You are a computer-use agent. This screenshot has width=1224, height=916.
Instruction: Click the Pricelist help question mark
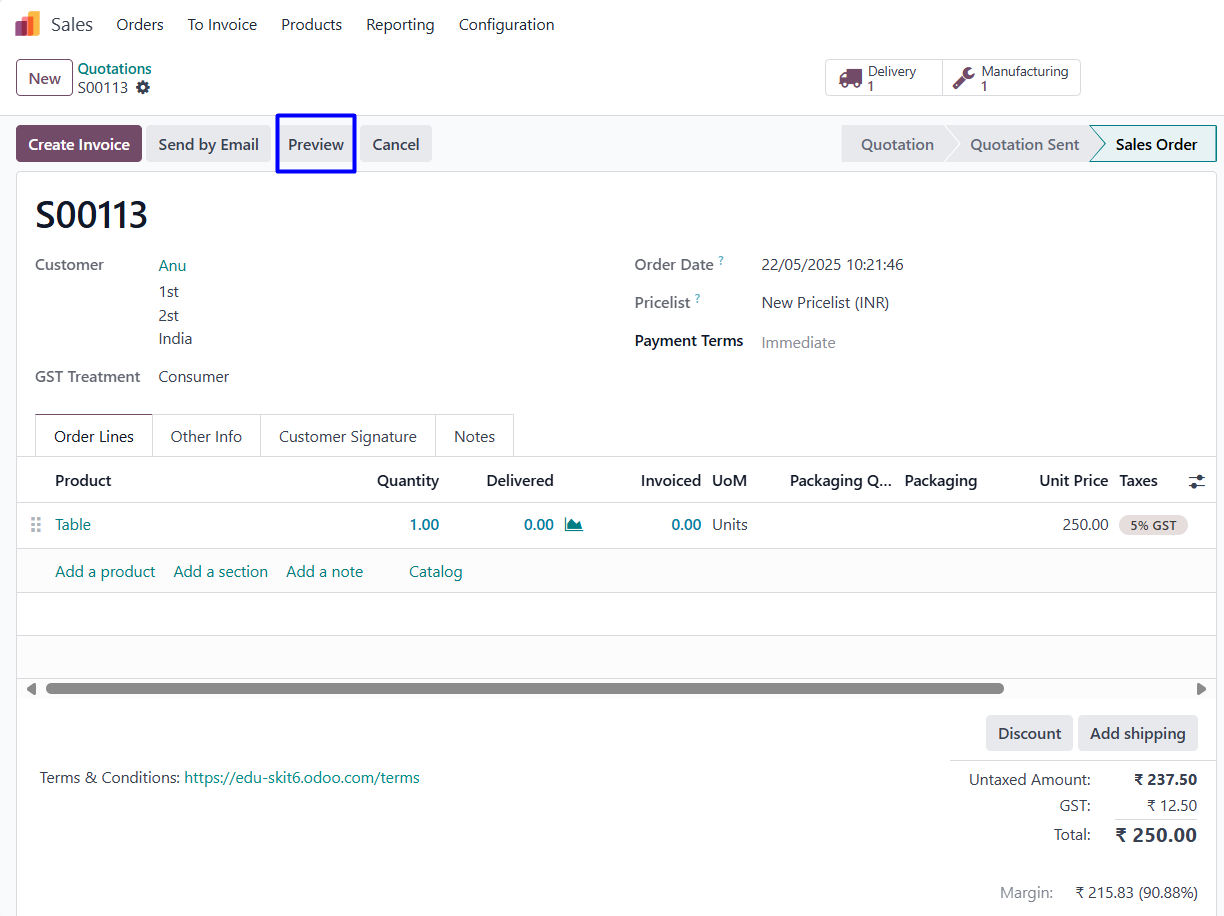[697, 298]
